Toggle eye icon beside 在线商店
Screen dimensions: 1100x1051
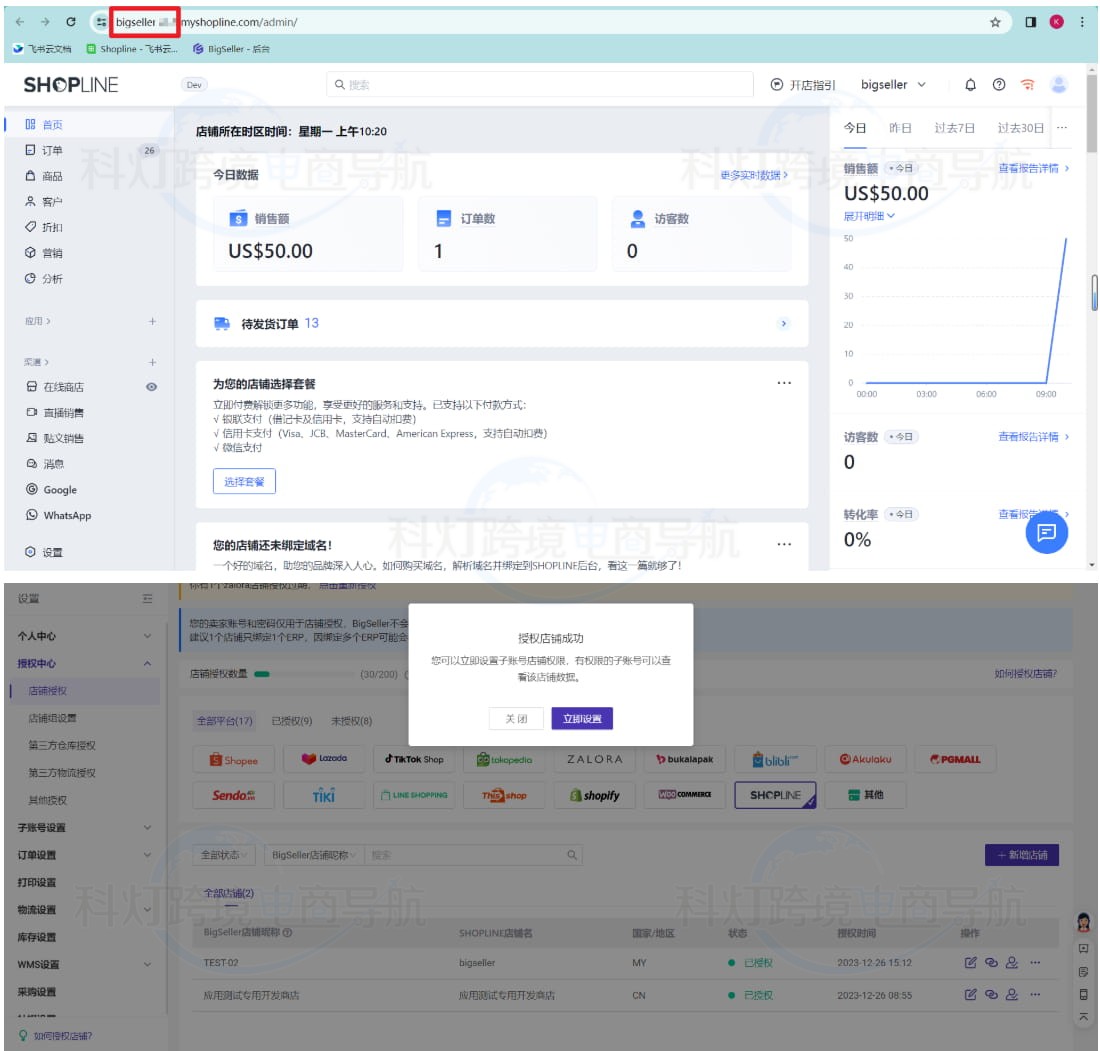[151, 387]
